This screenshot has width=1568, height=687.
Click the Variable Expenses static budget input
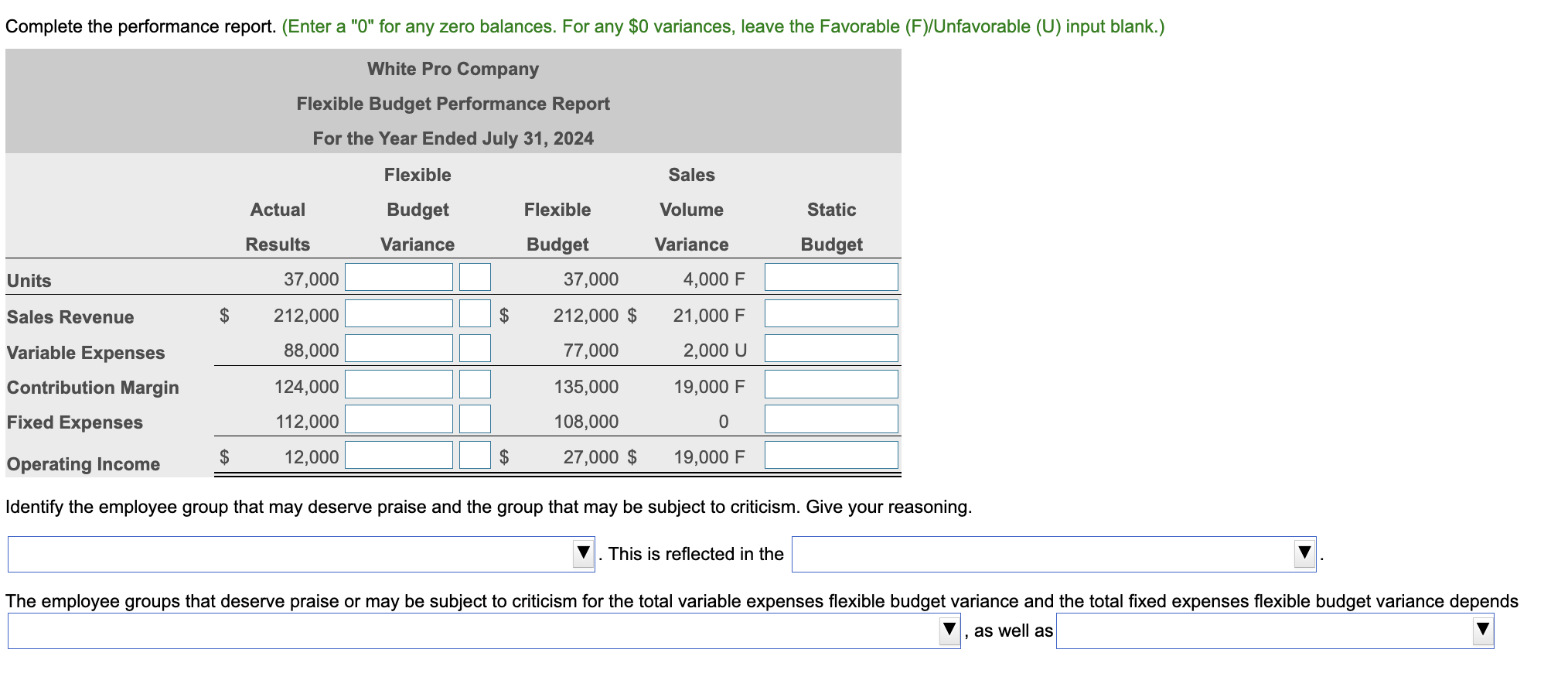click(x=831, y=348)
